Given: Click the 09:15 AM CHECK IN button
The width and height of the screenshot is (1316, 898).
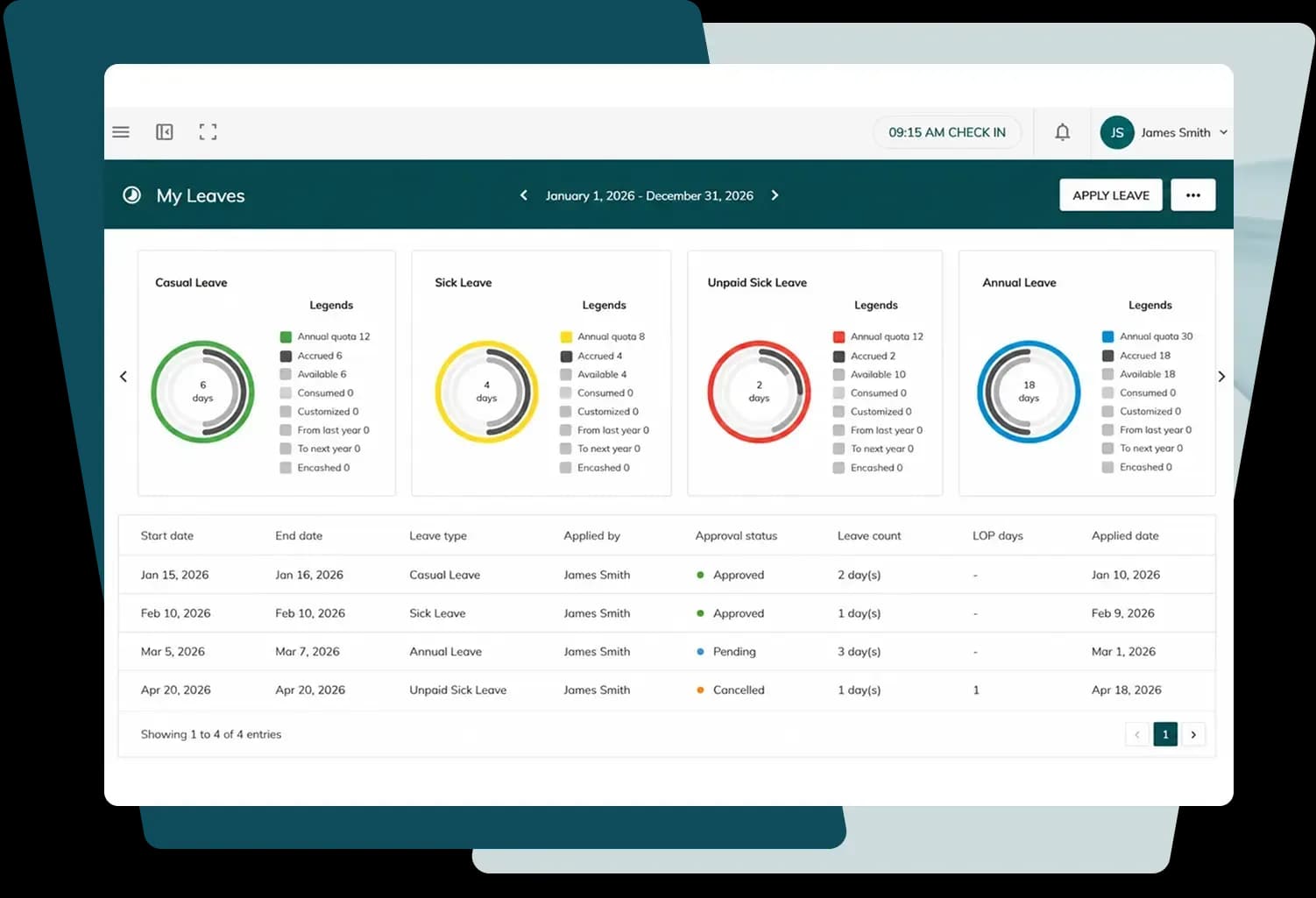Looking at the screenshot, I should pos(947,132).
